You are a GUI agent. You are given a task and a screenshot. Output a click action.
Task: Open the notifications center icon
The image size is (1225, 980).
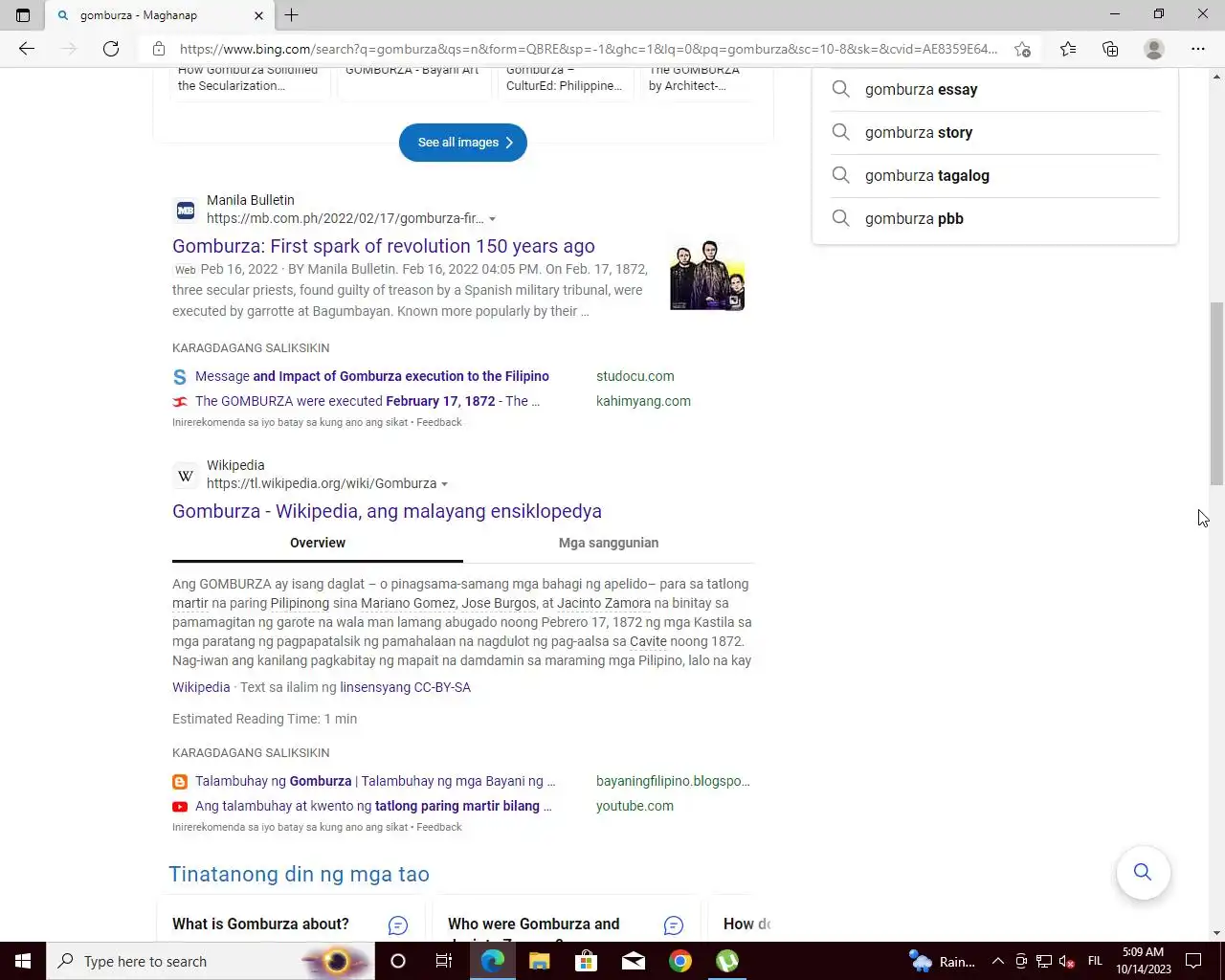point(1193,961)
